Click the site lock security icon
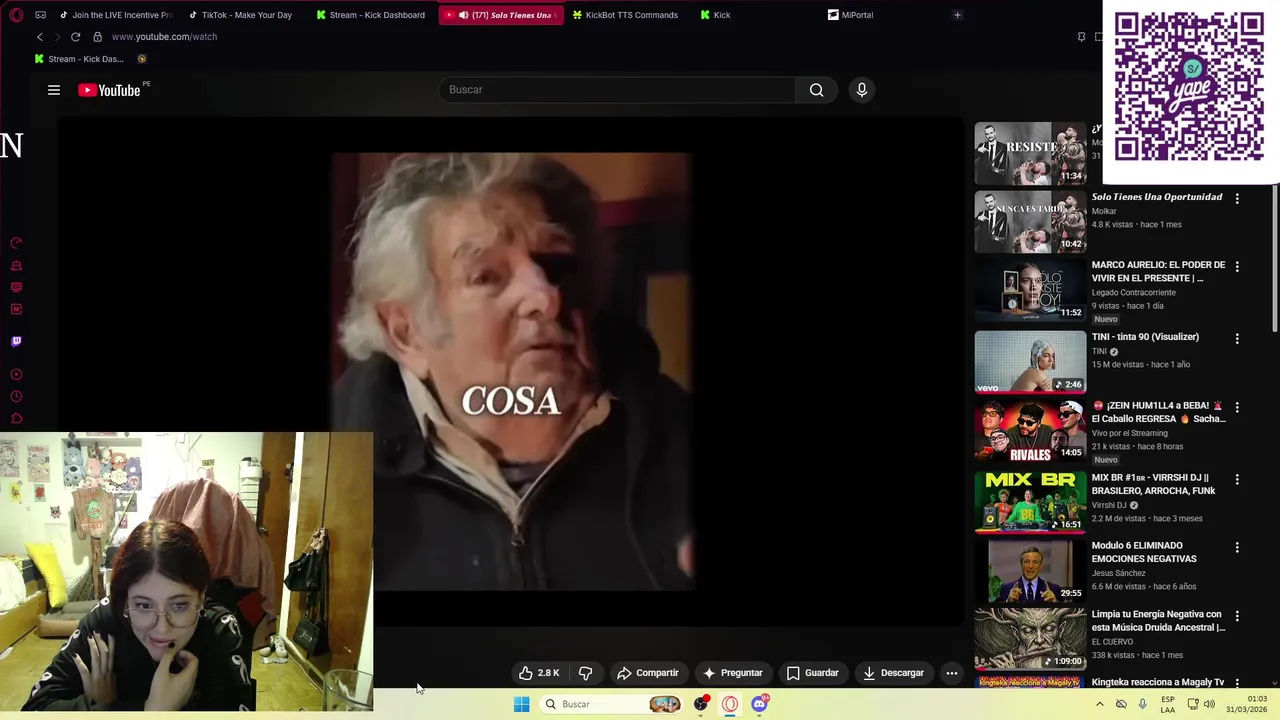 97,37
